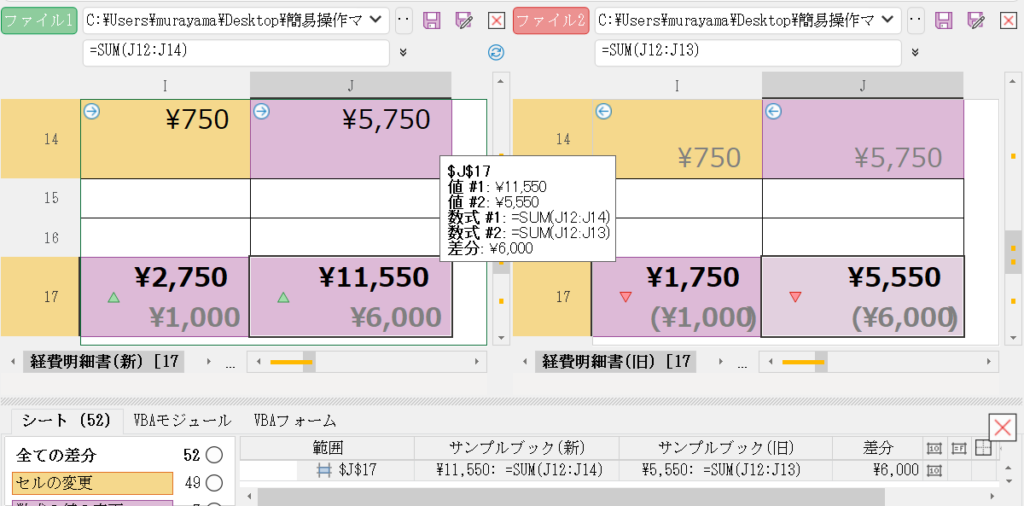
Task: Close File 1 with the red X icon
Action: (x=496, y=20)
